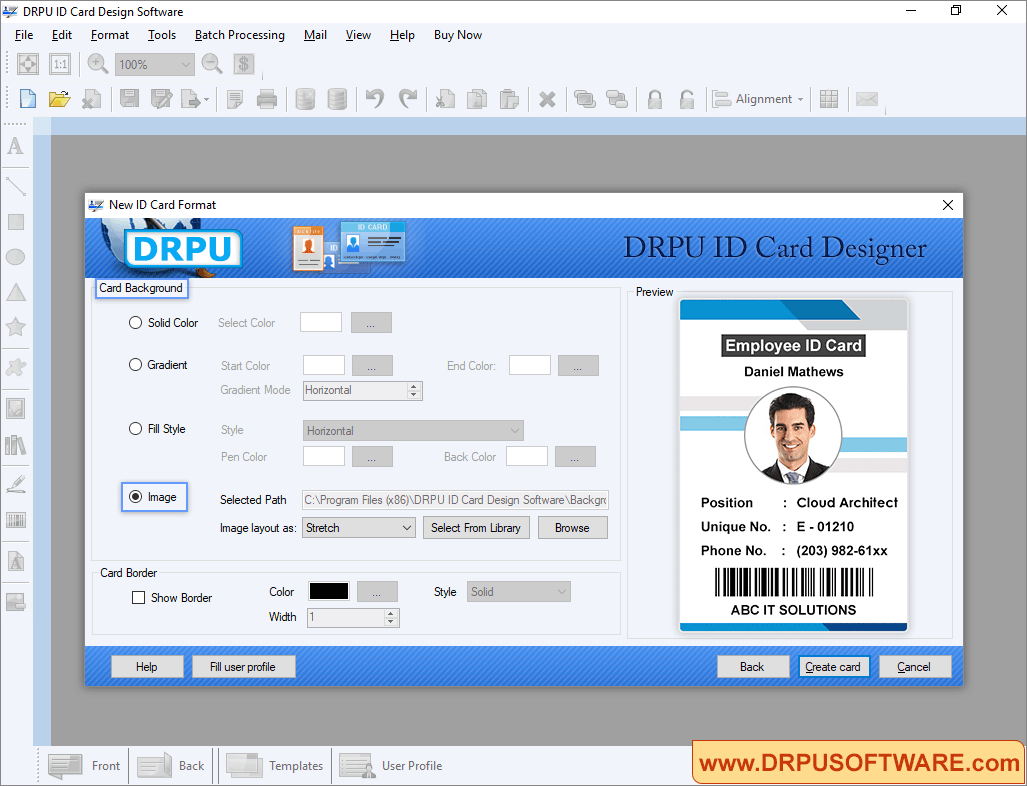Screen dimensions: 1027x786
Task: Open the Image layout Stretch dropdown
Action: pos(358,527)
